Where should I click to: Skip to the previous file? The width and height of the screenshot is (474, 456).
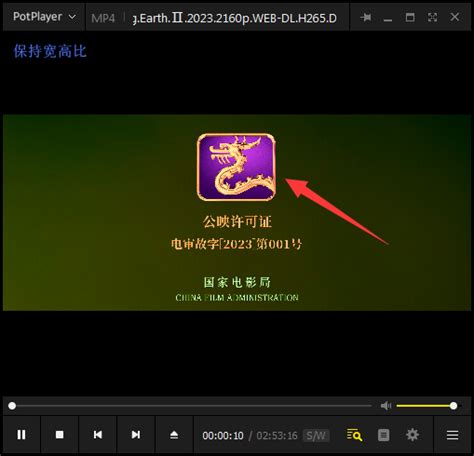(98, 435)
